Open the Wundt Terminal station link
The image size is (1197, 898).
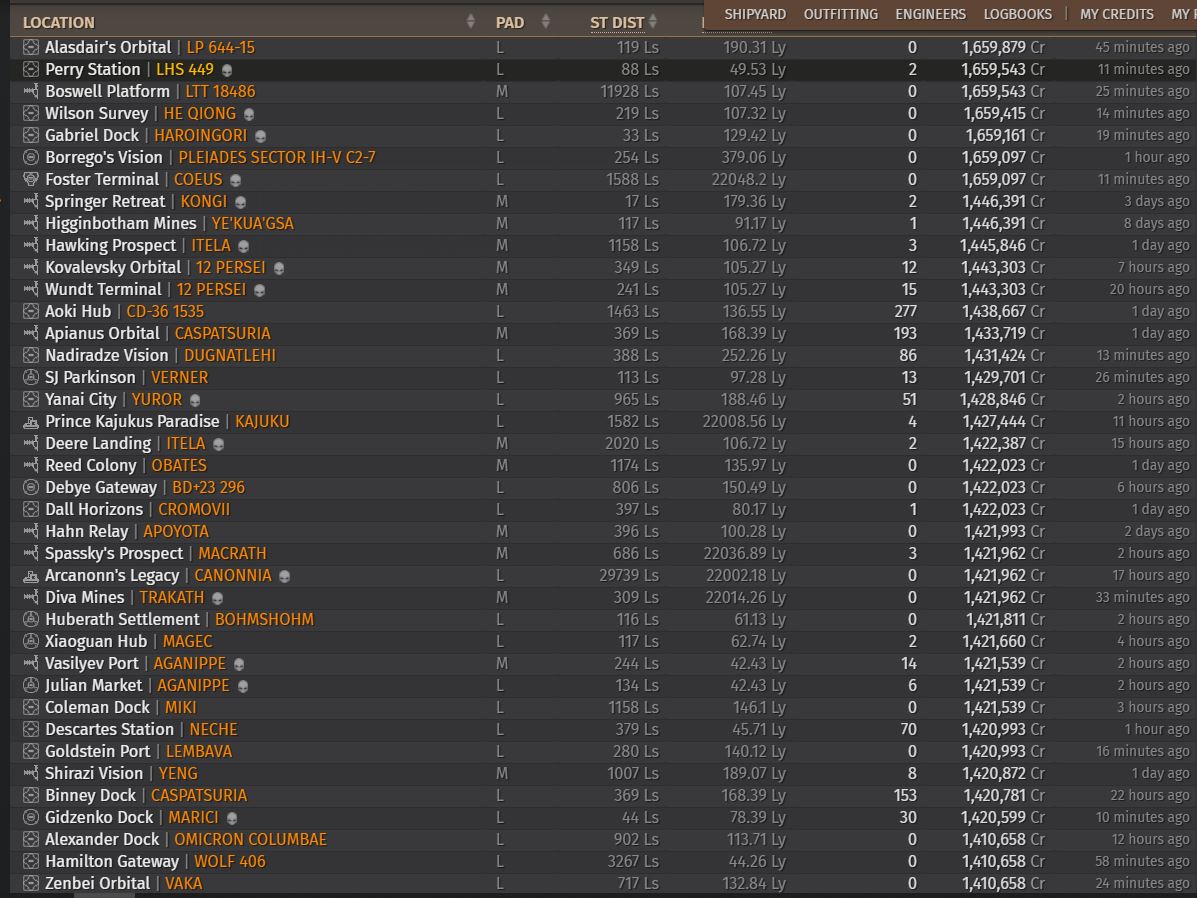[103, 289]
